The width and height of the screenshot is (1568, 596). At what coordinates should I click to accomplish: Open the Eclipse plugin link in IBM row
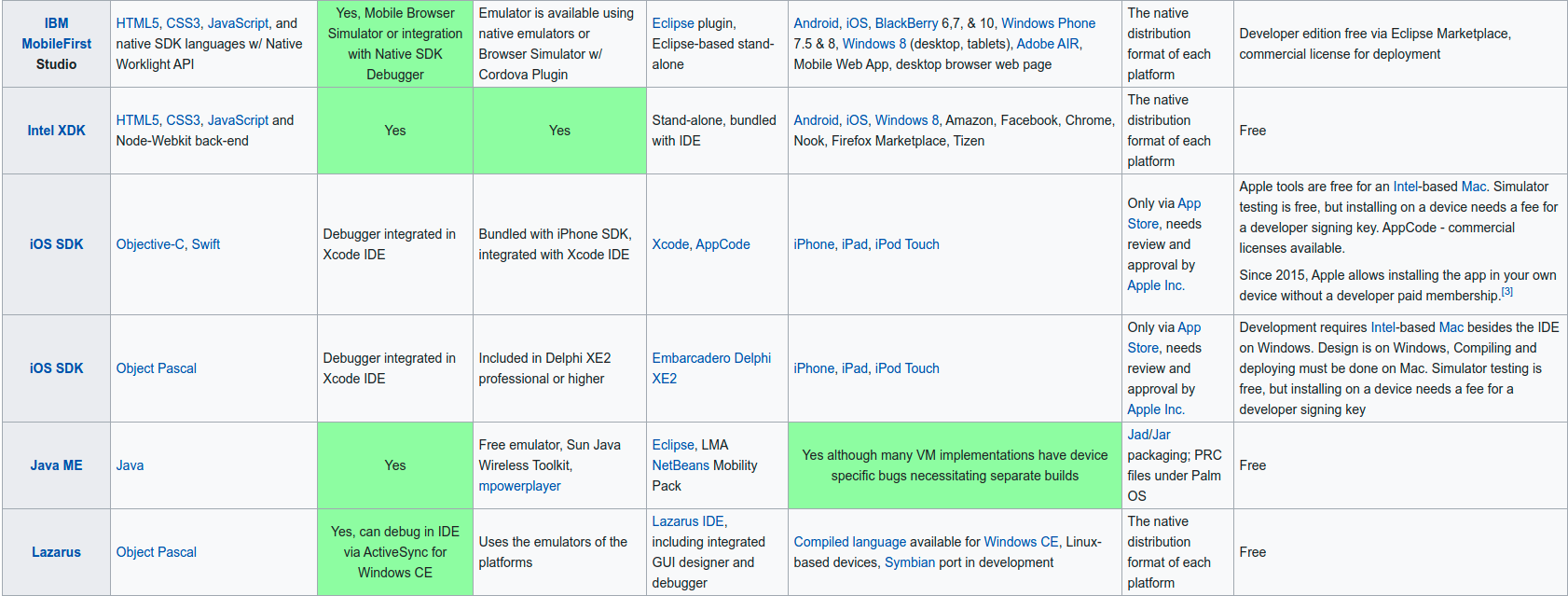(x=673, y=23)
